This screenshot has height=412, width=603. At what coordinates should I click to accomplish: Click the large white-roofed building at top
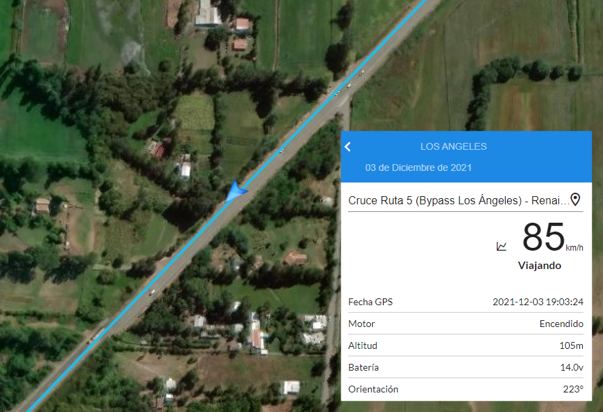point(208,14)
